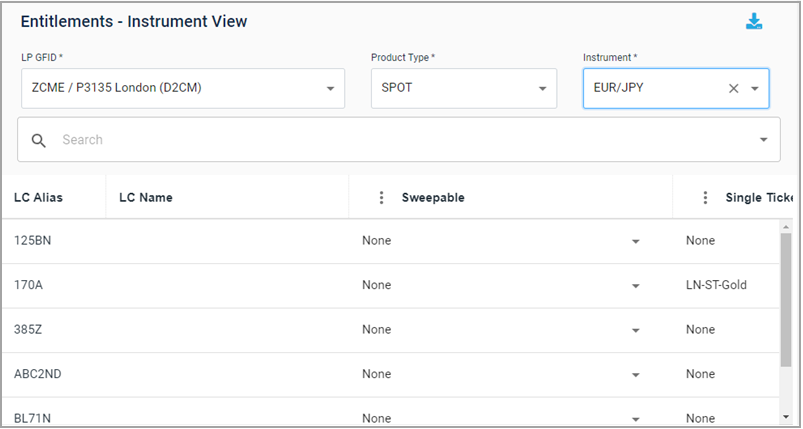The image size is (803, 429).
Task: Type in the Search input field
Action: coord(400,140)
